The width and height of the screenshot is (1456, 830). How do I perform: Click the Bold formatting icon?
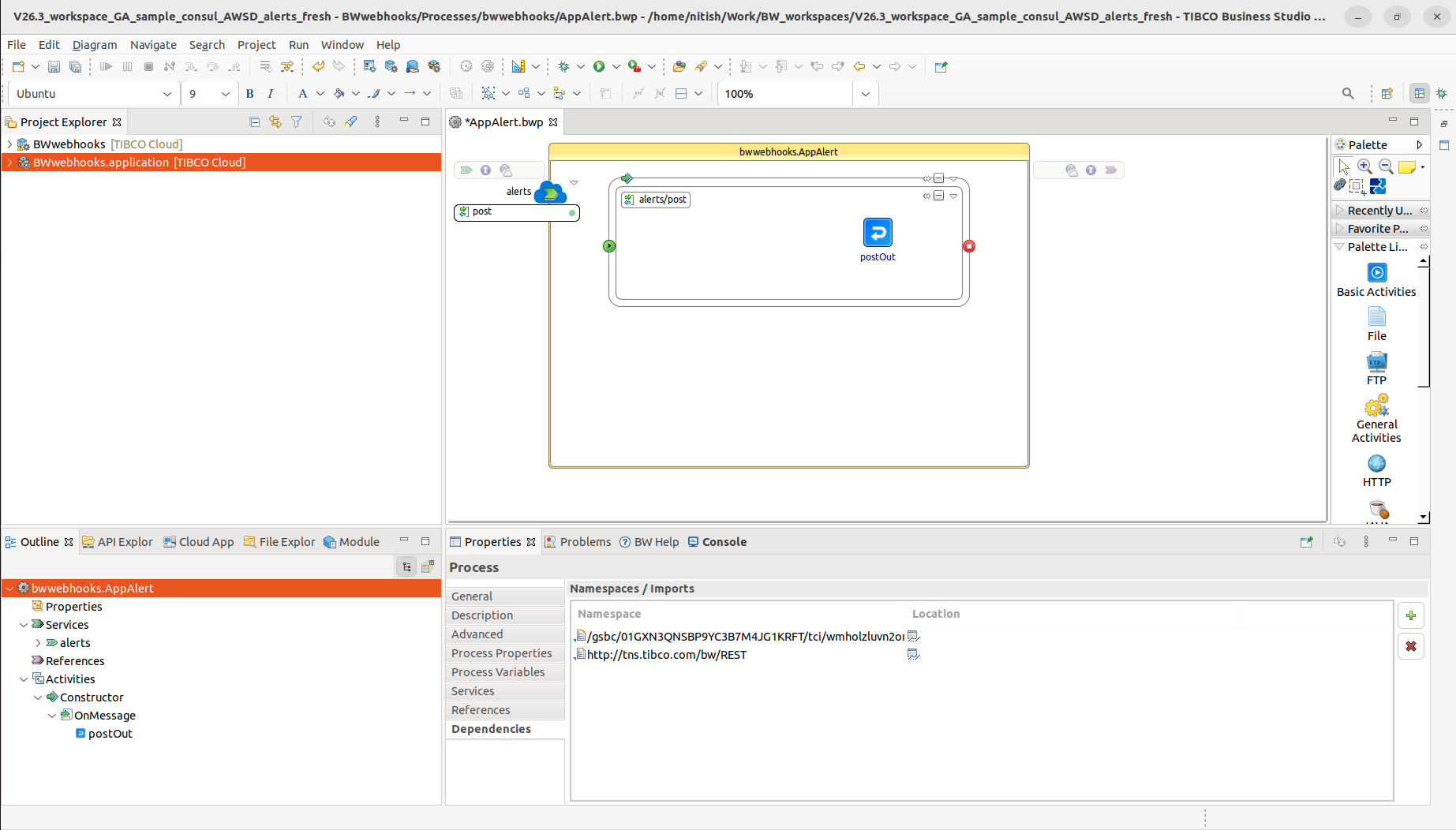[250, 94]
